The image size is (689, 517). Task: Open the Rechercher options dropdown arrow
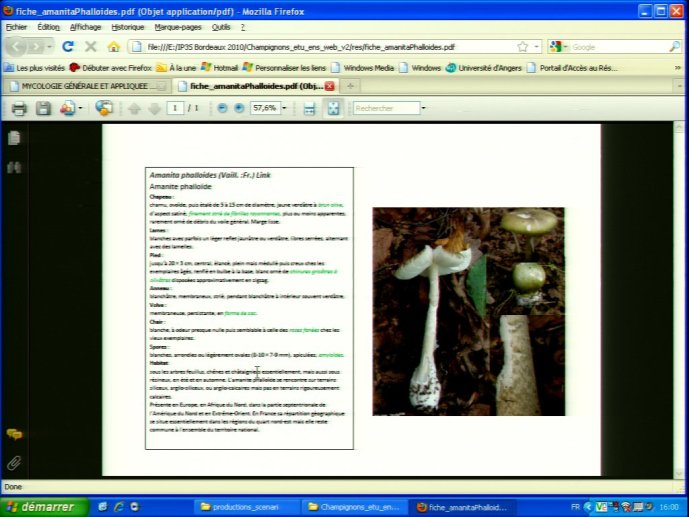(424, 108)
